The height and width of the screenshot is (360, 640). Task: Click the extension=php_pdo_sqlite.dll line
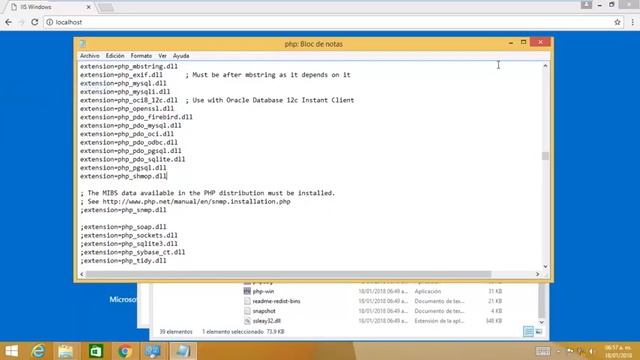[133, 159]
